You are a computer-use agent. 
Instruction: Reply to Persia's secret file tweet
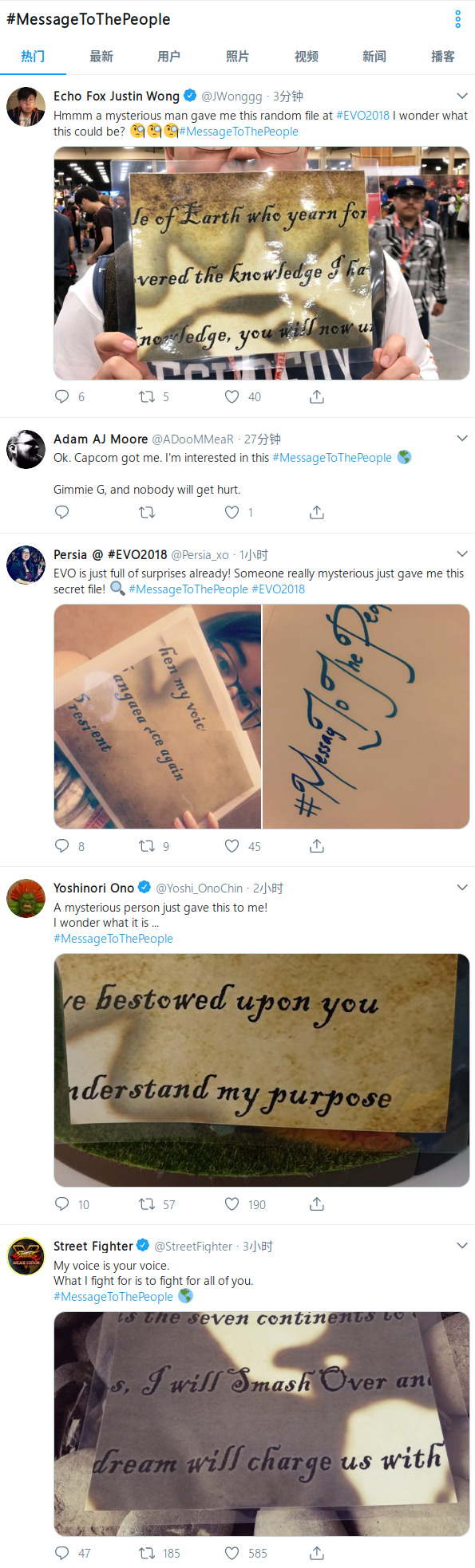(62, 846)
